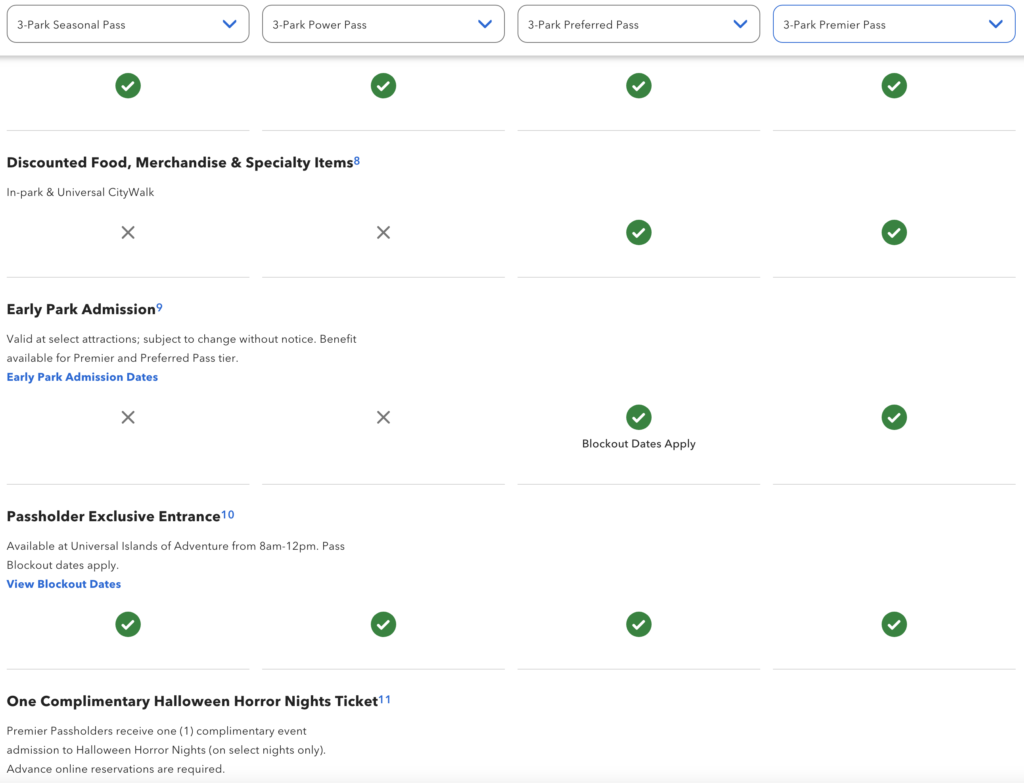Open the 3-Park Seasonal Pass dropdown
This screenshot has height=783, width=1024.
(128, 23)
